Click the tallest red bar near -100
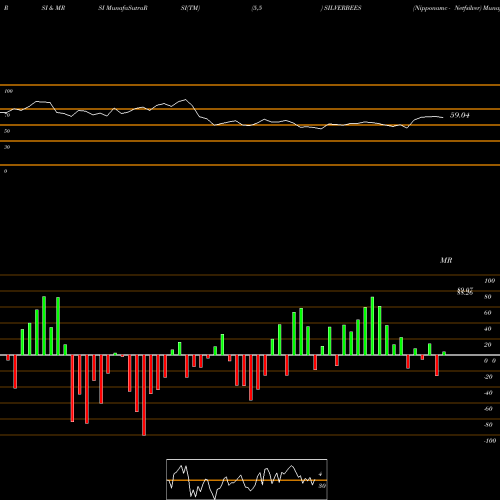This screenshot has width=500, height=500. tap(144, 395)
